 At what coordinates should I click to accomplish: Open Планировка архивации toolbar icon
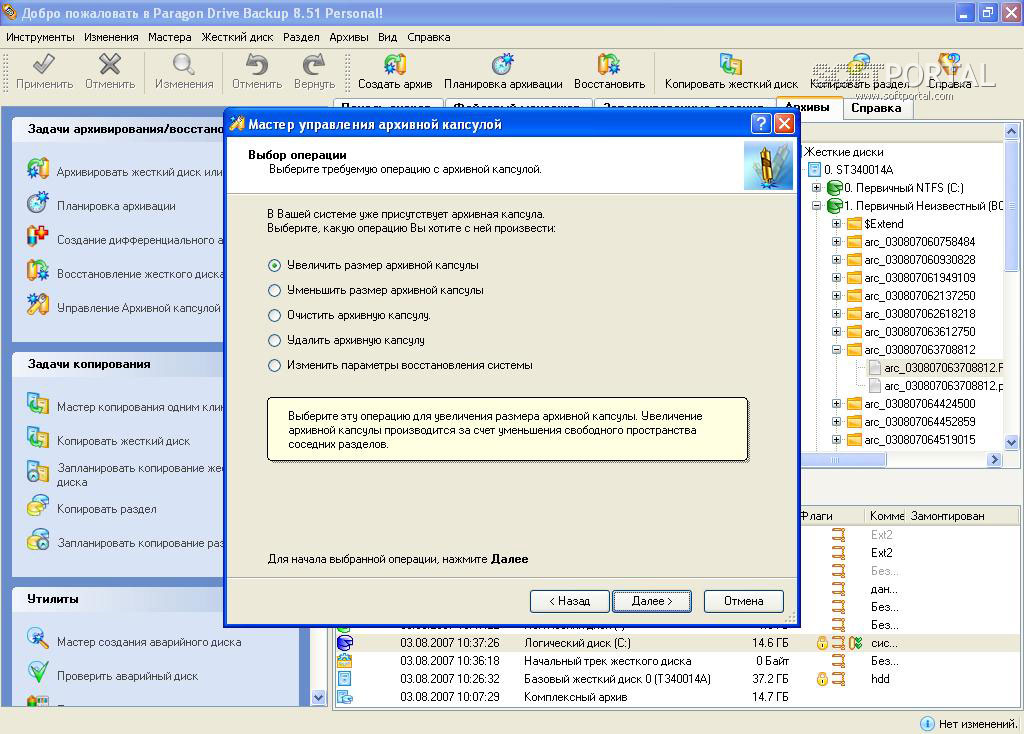point(503,64)
